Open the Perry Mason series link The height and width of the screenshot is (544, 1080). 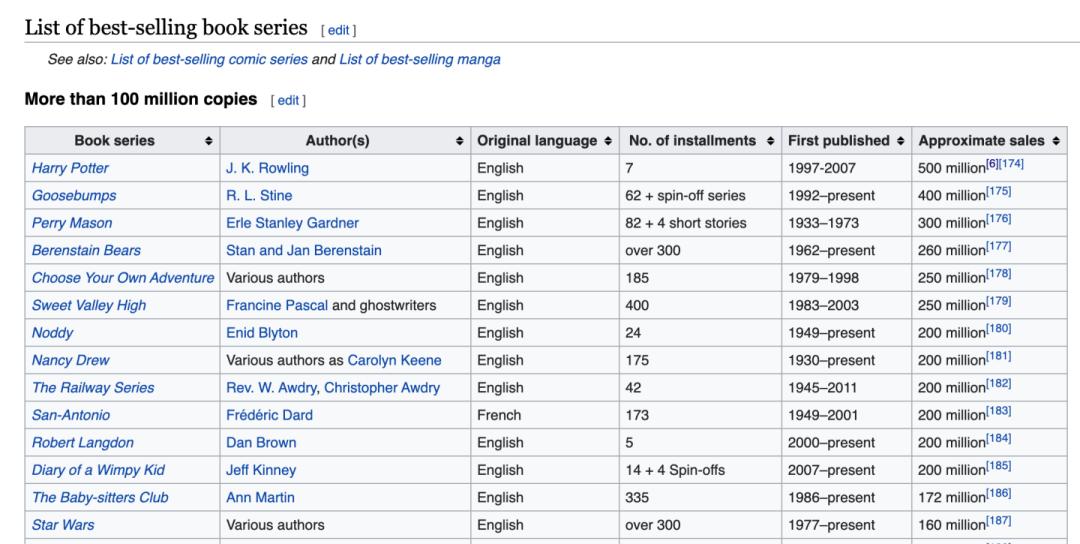[x=72, y=223]
